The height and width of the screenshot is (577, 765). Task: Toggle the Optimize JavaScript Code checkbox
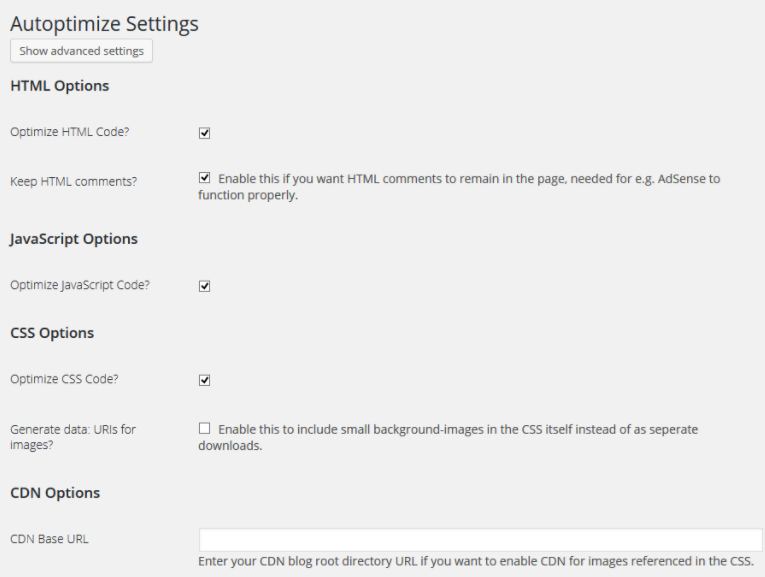204,285
